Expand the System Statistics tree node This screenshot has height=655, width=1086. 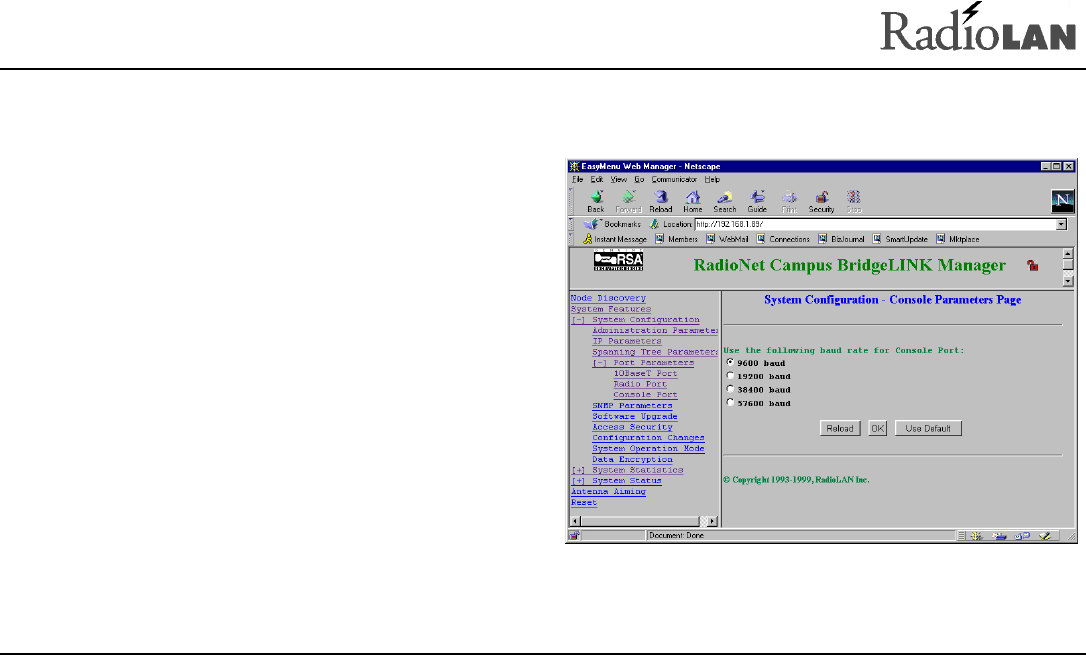577,470
